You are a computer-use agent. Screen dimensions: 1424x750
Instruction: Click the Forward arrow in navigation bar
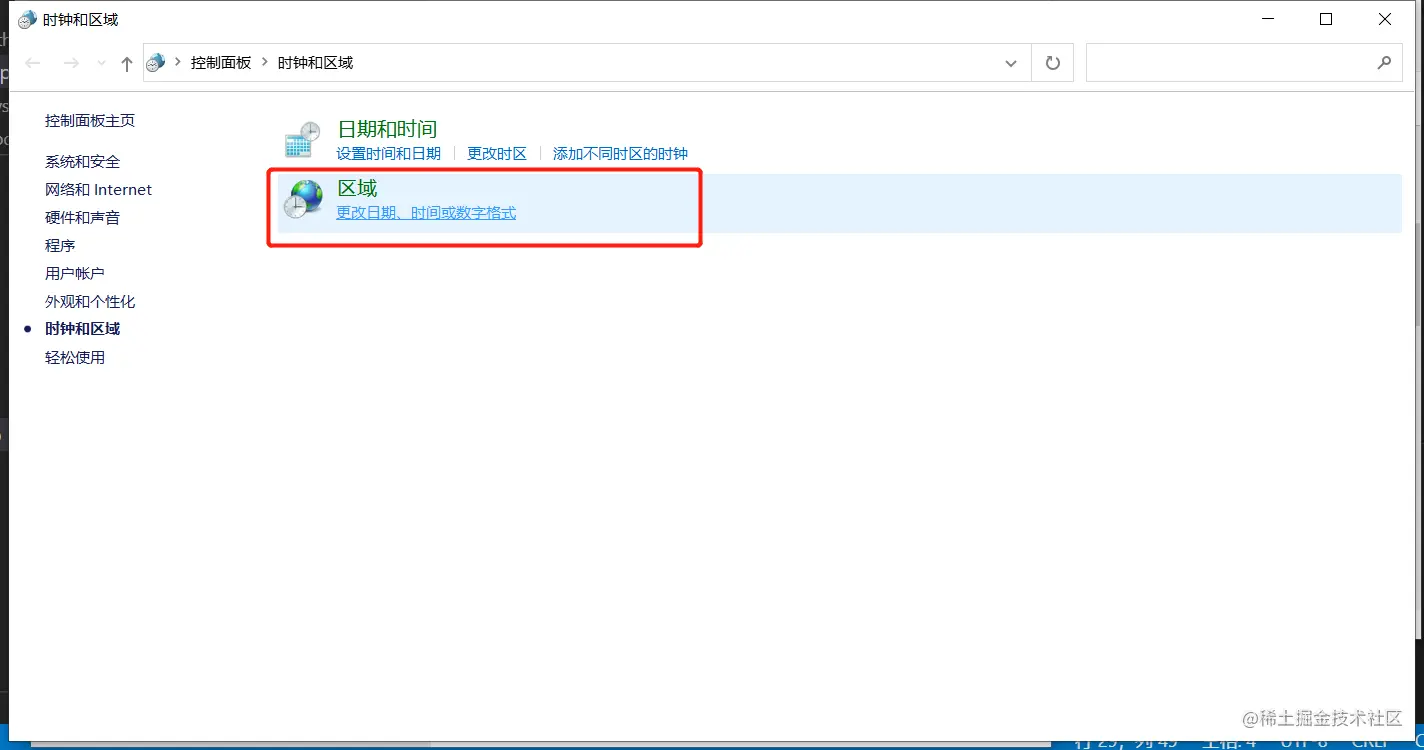pyautogui.click(x=71, y=63)
